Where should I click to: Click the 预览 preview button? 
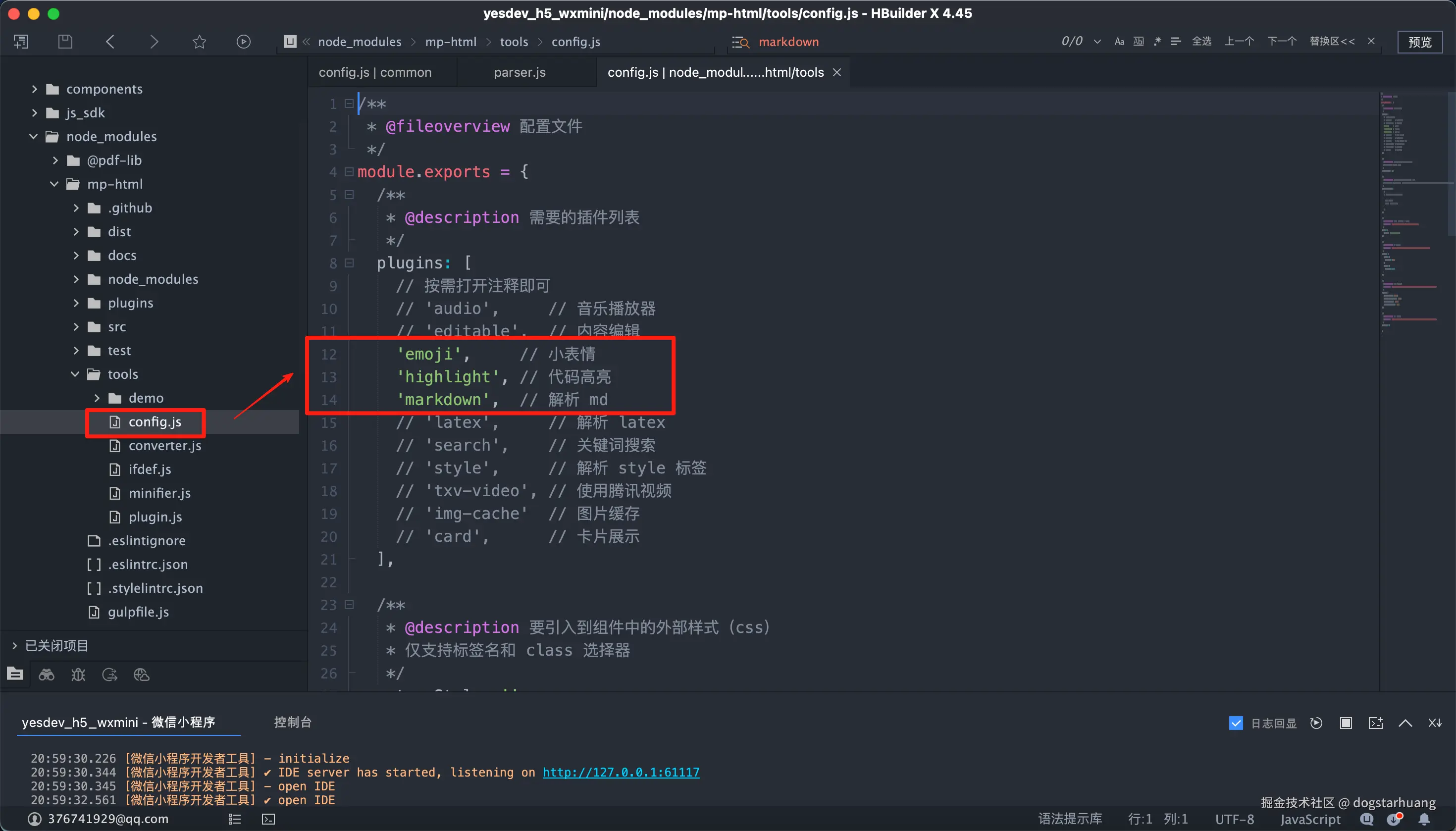pos(1420,42)
